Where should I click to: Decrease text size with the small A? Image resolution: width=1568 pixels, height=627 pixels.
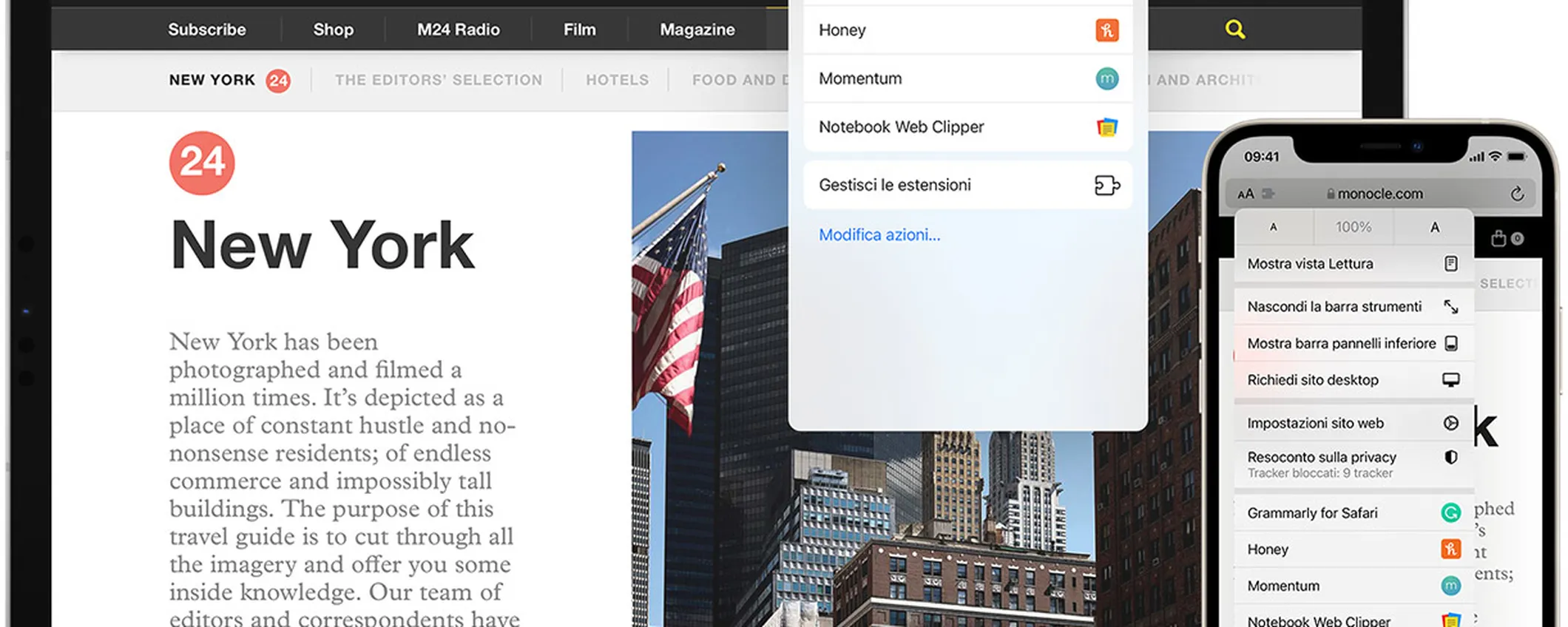[x=1274, y=227]
